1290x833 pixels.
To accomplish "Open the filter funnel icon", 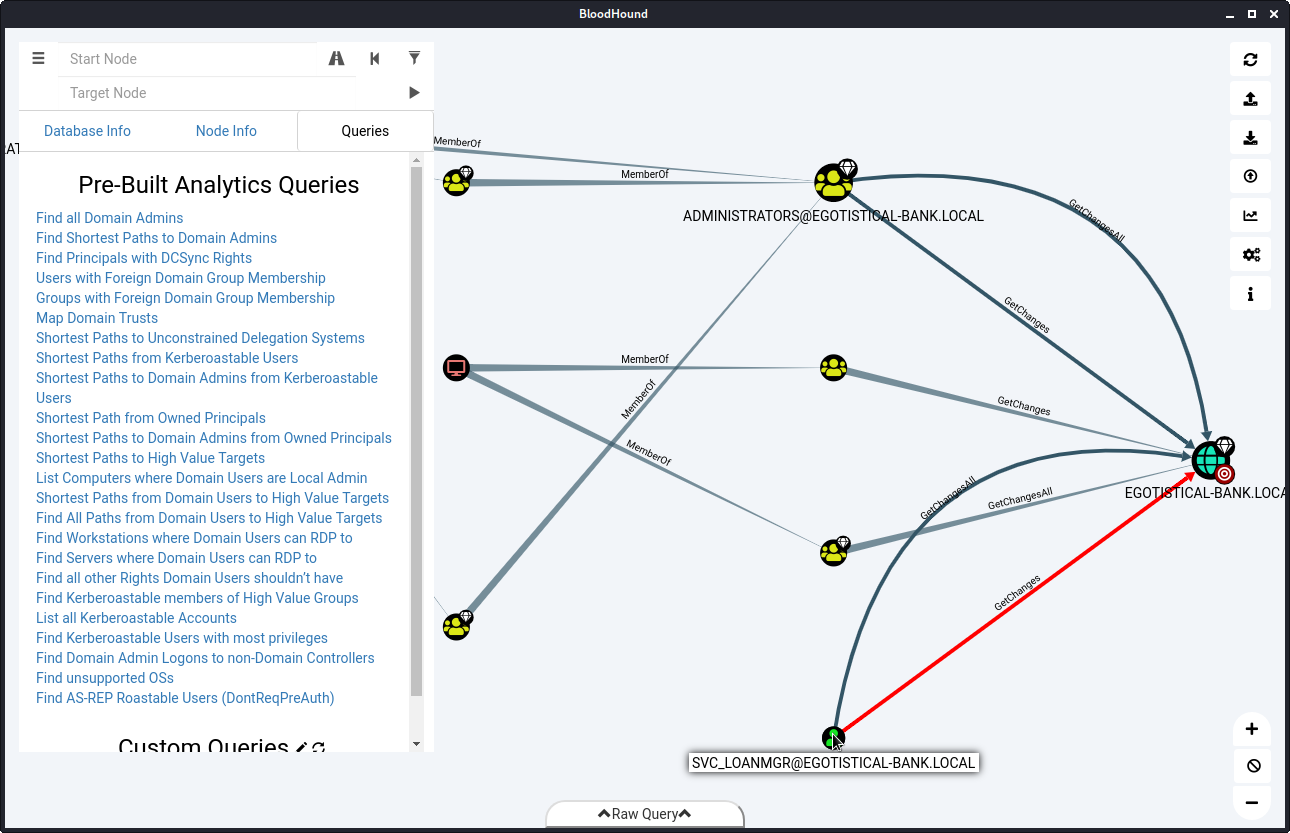I will [x=414, y=58].
